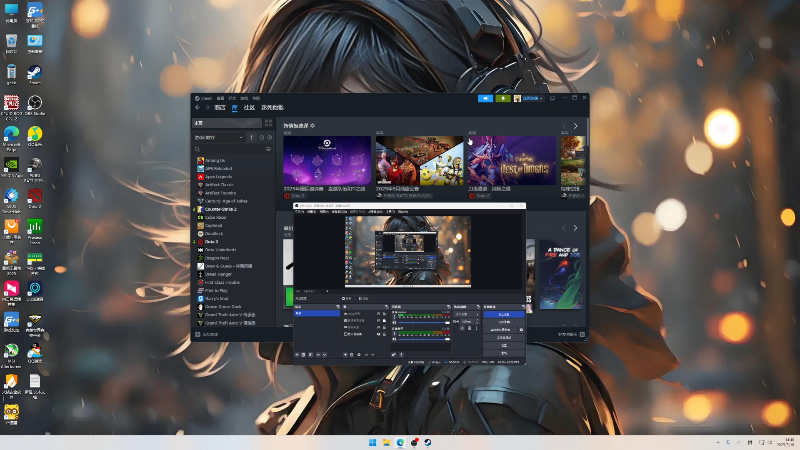The width and height of the screenshot is (800, 450).
Task: Delete selected source with OBS trash icon
Action: tap(352, 355)
